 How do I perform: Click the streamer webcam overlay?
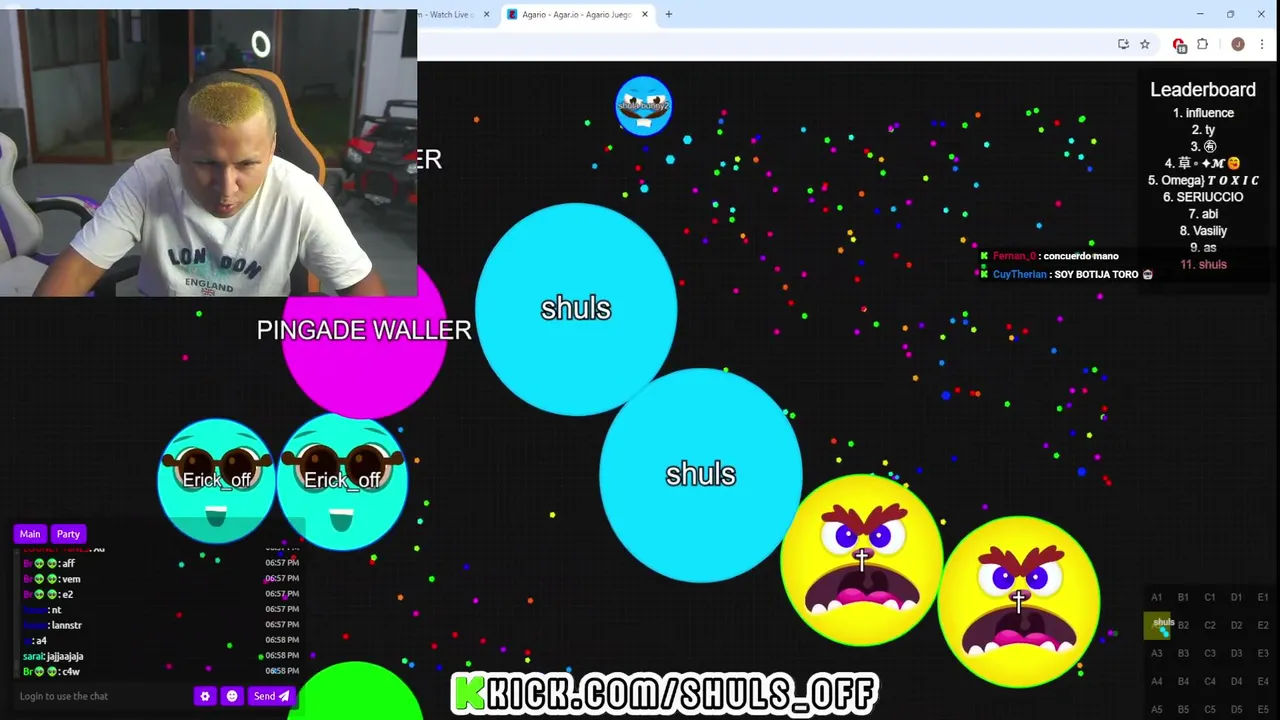pos(208,153)
